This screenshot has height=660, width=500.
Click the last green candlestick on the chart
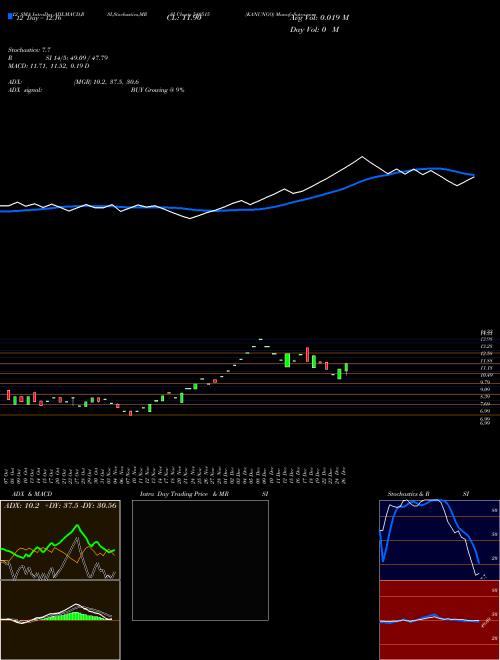346,368
